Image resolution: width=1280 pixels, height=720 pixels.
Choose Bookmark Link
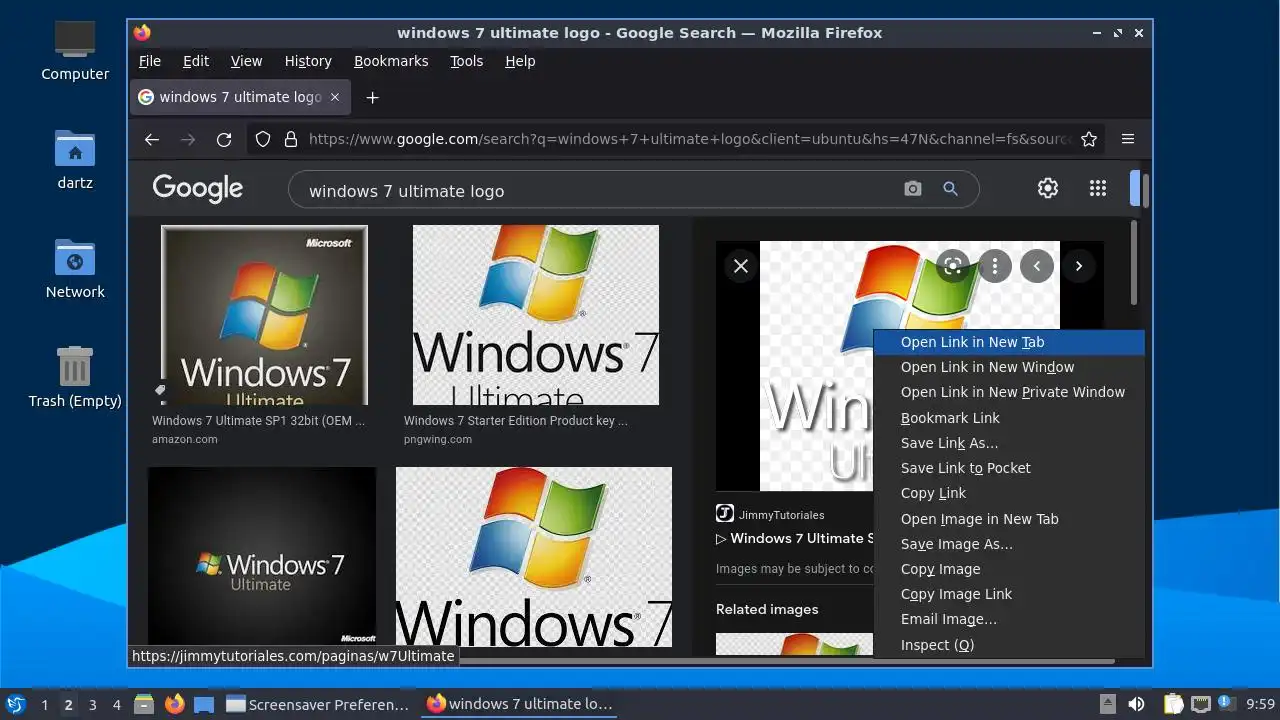[x=1009, y=418]
